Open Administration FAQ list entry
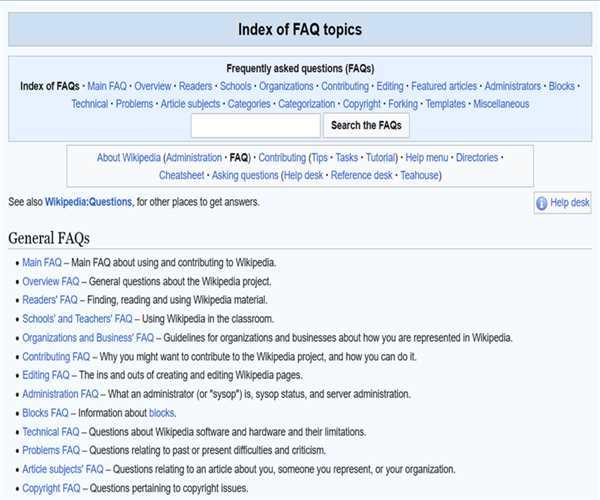This screenshot has width=600, height=500. [x=60, y=394]
